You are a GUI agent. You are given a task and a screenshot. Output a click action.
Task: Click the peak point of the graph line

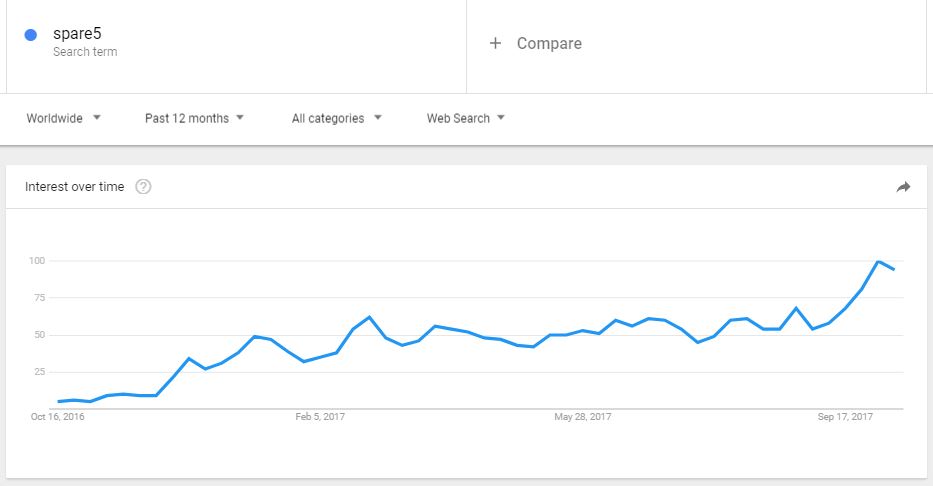[x=878, y=261]
